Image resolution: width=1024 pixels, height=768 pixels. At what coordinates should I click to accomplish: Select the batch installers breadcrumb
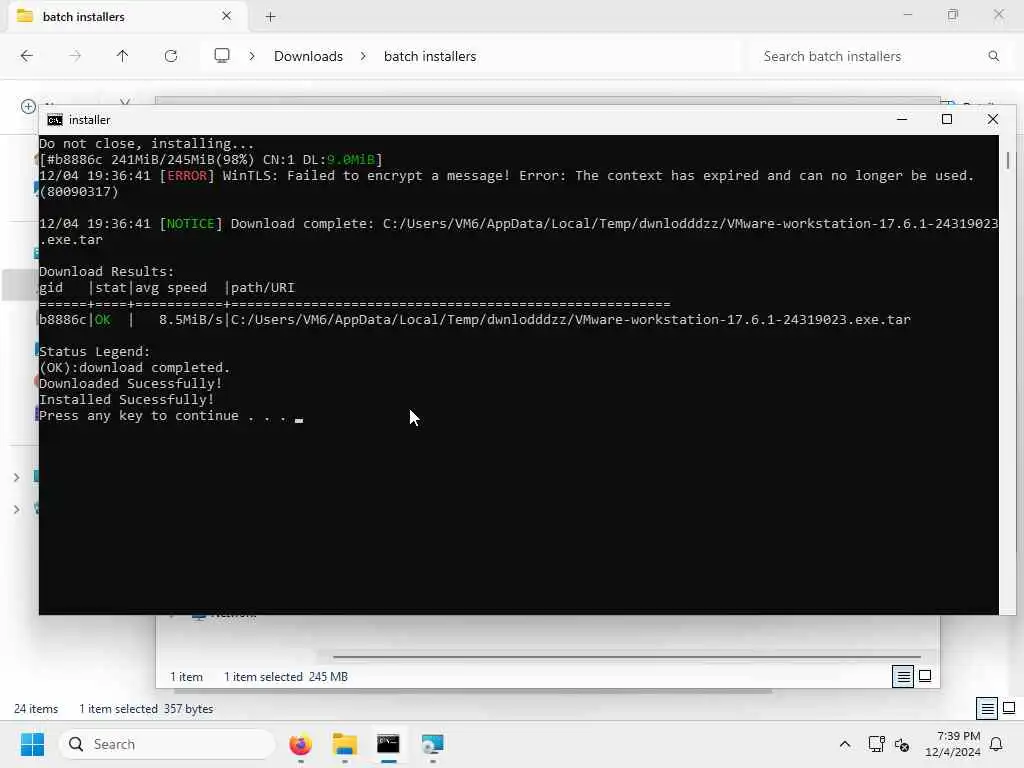pyautogui.click(x=430, y=56)
